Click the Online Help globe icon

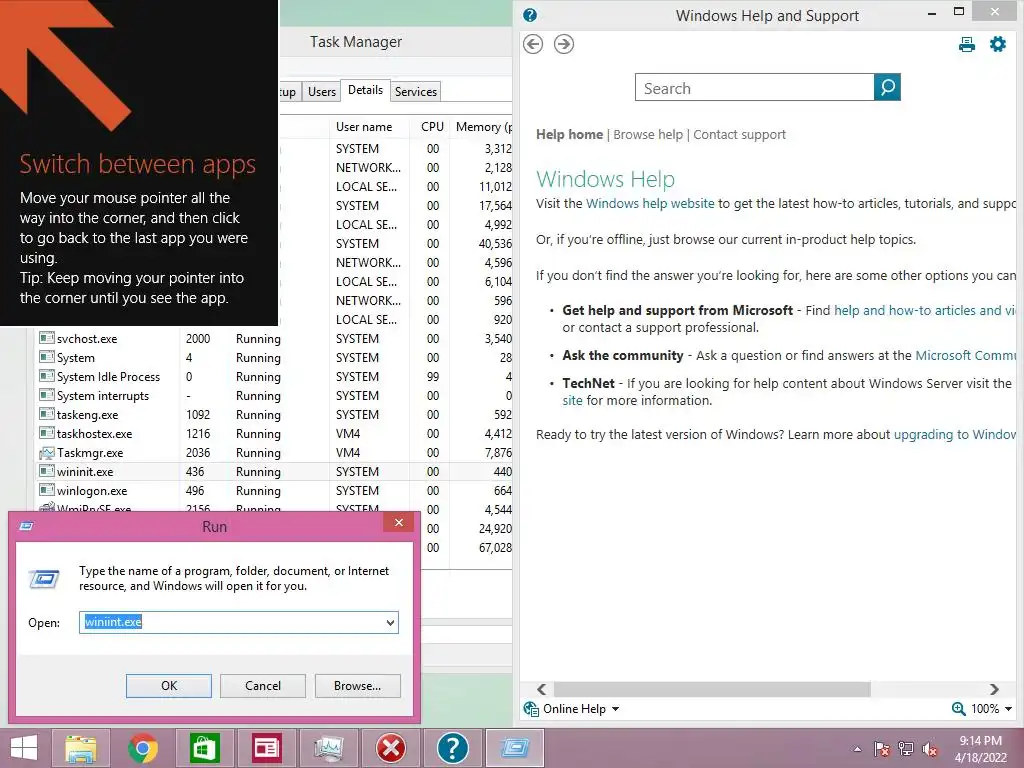click(x=531, y=709)
